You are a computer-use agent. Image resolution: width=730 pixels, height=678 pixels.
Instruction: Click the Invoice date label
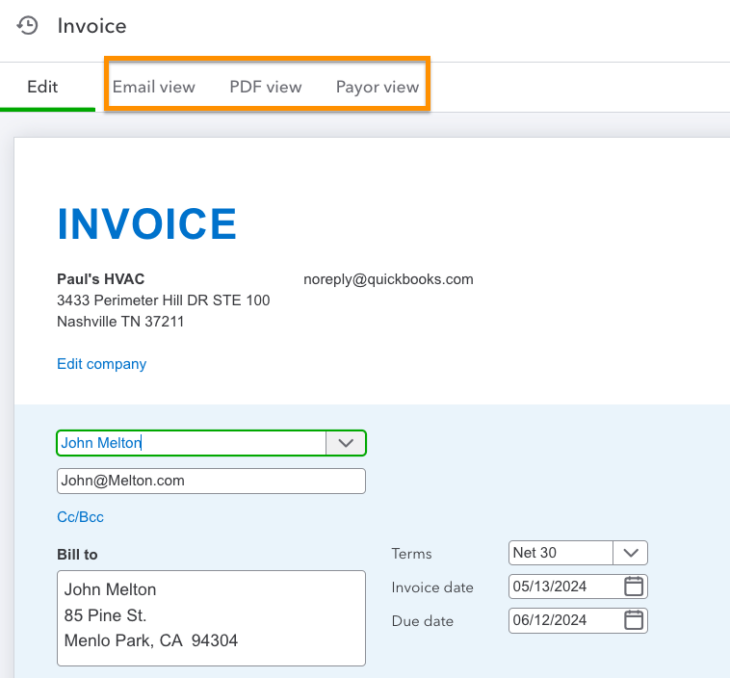click(x=433, y=587)
